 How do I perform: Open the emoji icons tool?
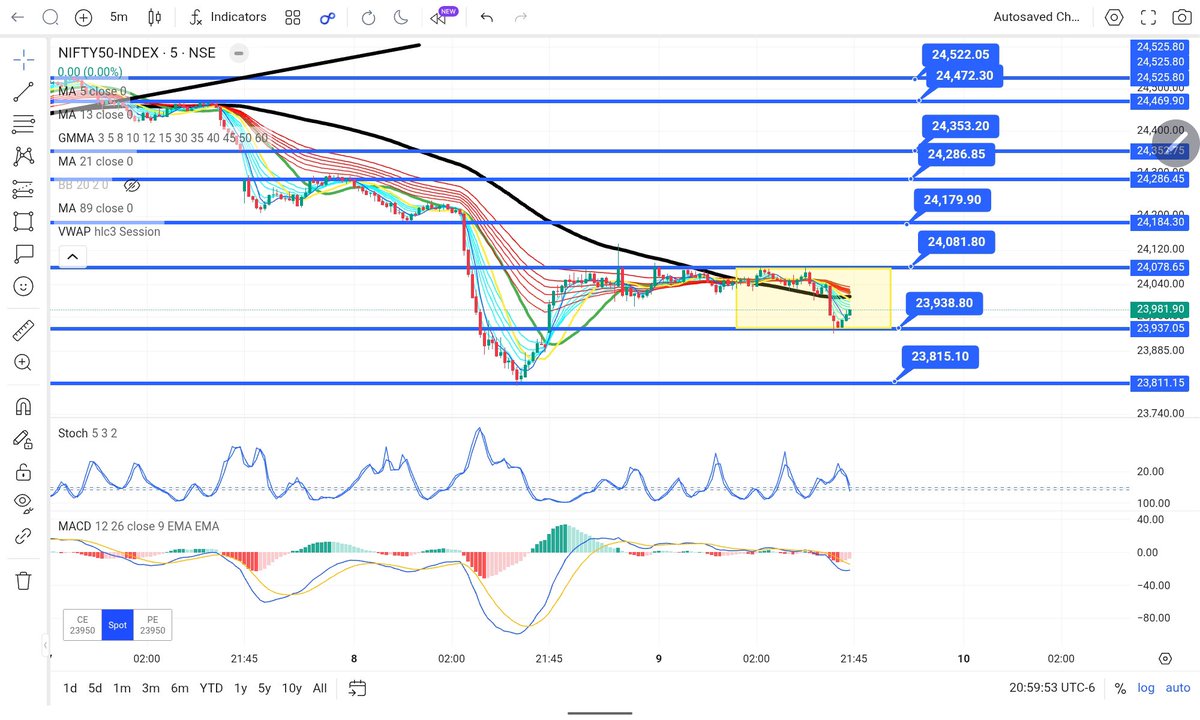[x=23, y=286]
